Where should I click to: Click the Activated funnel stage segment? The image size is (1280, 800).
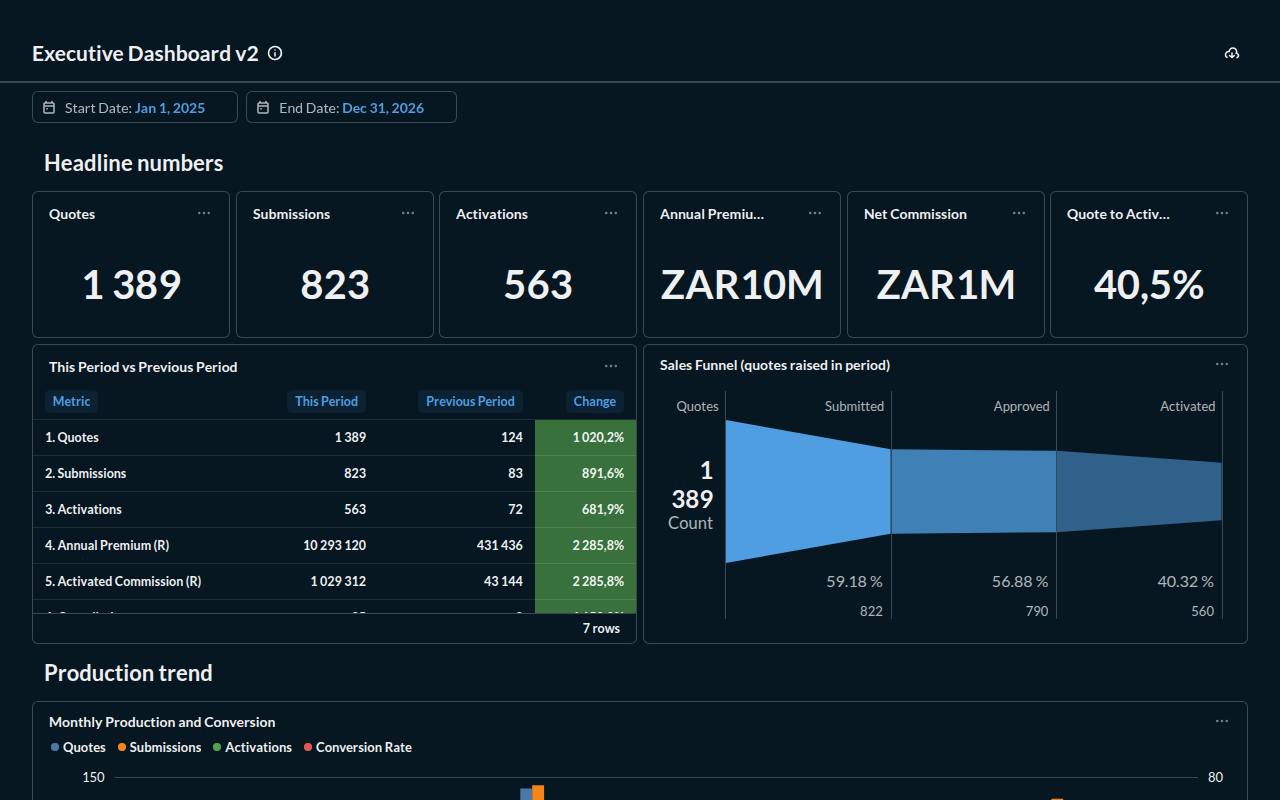click(1139, 491)
